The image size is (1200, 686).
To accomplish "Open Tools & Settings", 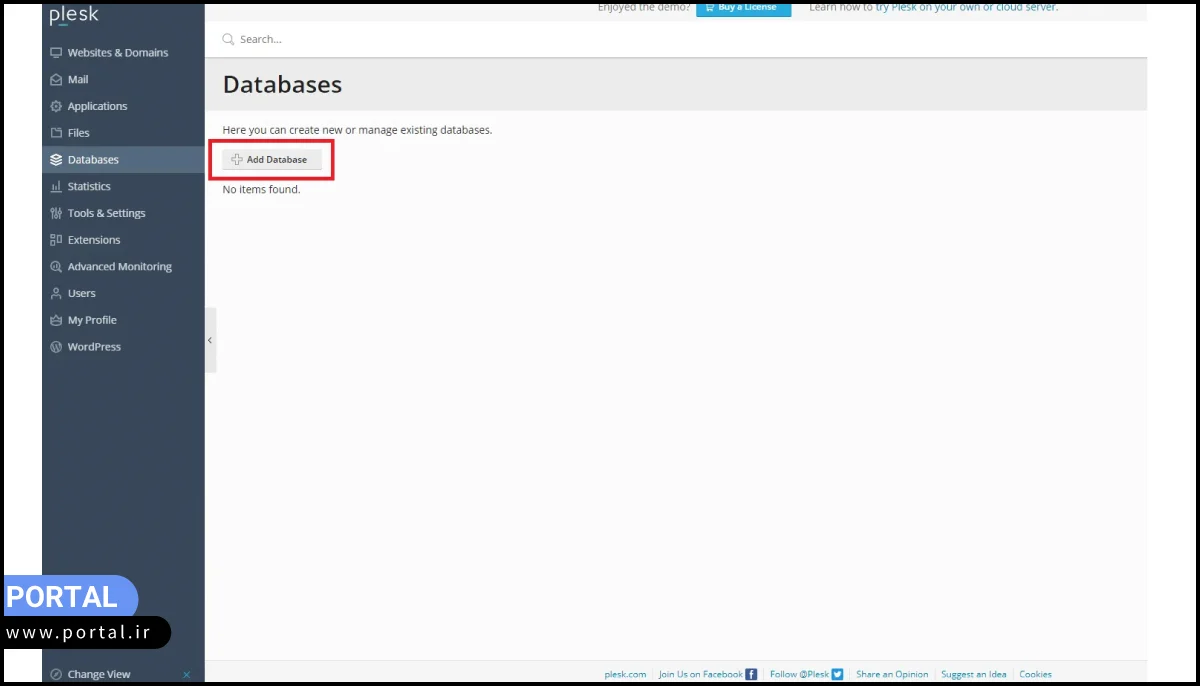I will pyautogui.click(x=105, y=213).
